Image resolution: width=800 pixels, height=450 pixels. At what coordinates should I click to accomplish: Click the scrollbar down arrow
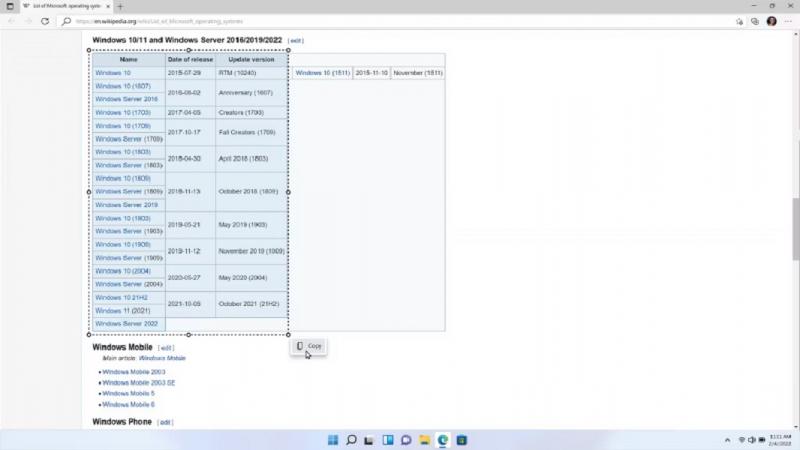click(796, 426)
